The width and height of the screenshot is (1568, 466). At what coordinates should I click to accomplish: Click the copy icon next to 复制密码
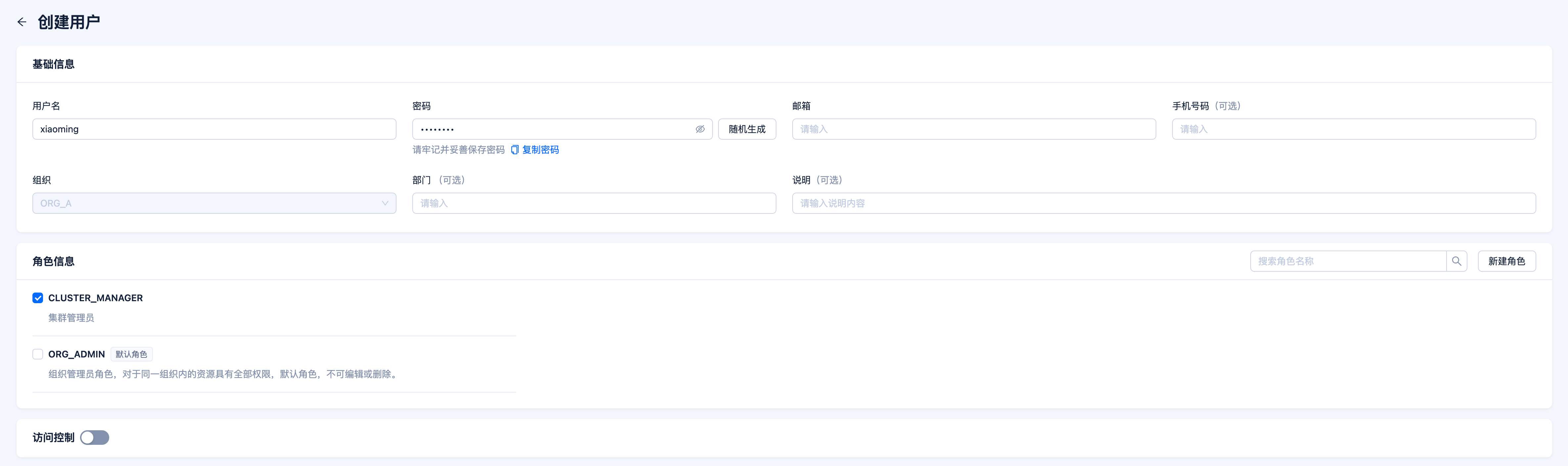[514, 150]
